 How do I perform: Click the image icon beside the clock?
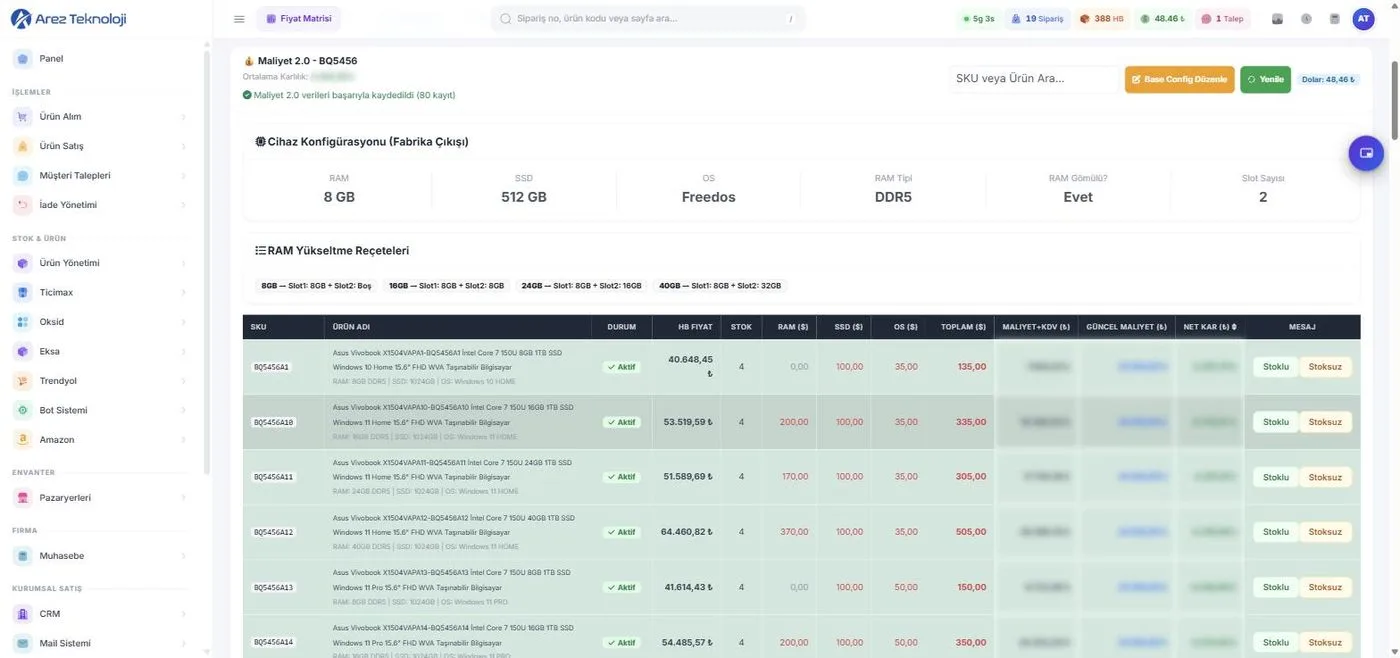click(1278, 19)
